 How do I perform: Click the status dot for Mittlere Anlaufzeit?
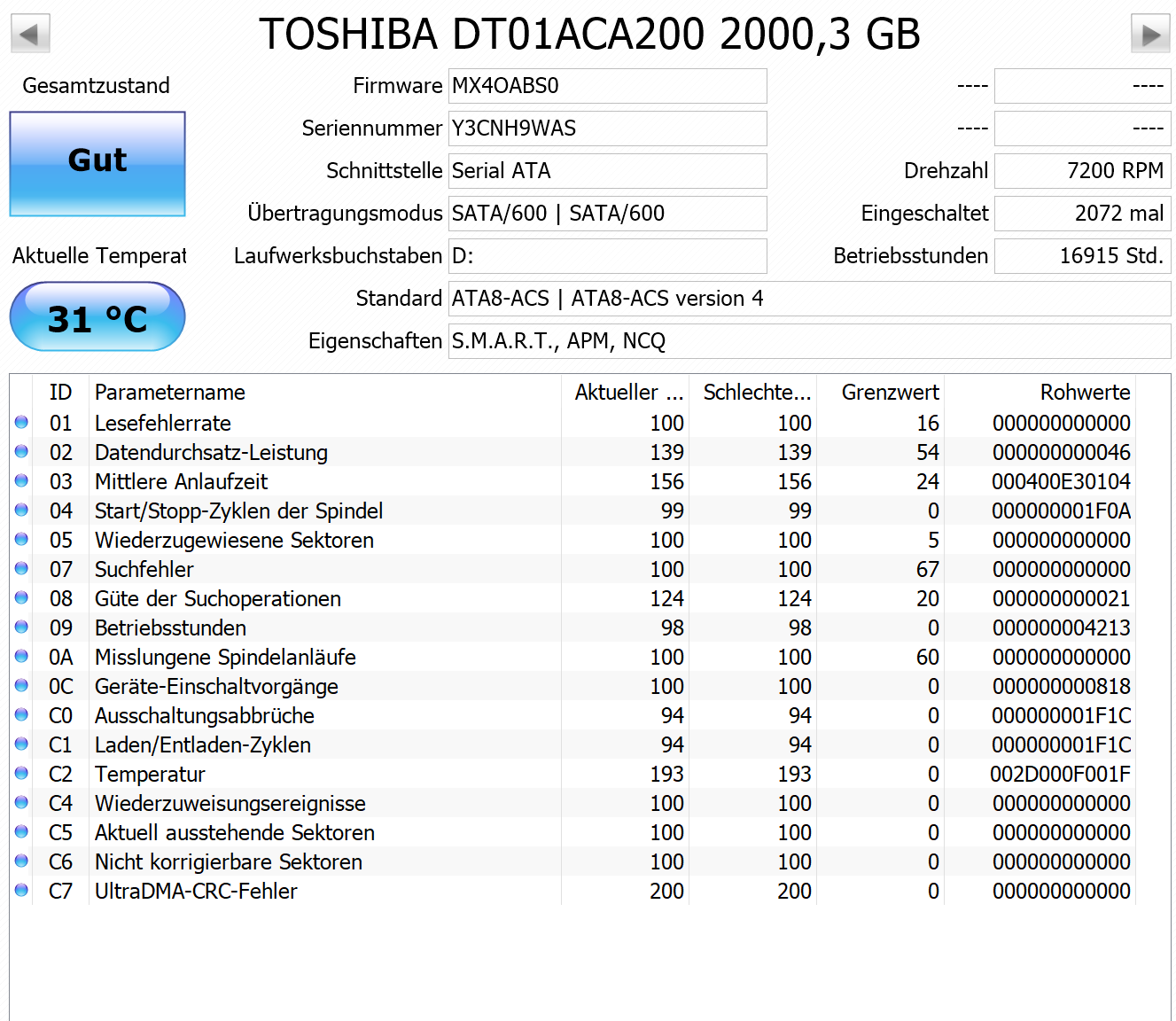pos(21,480)
